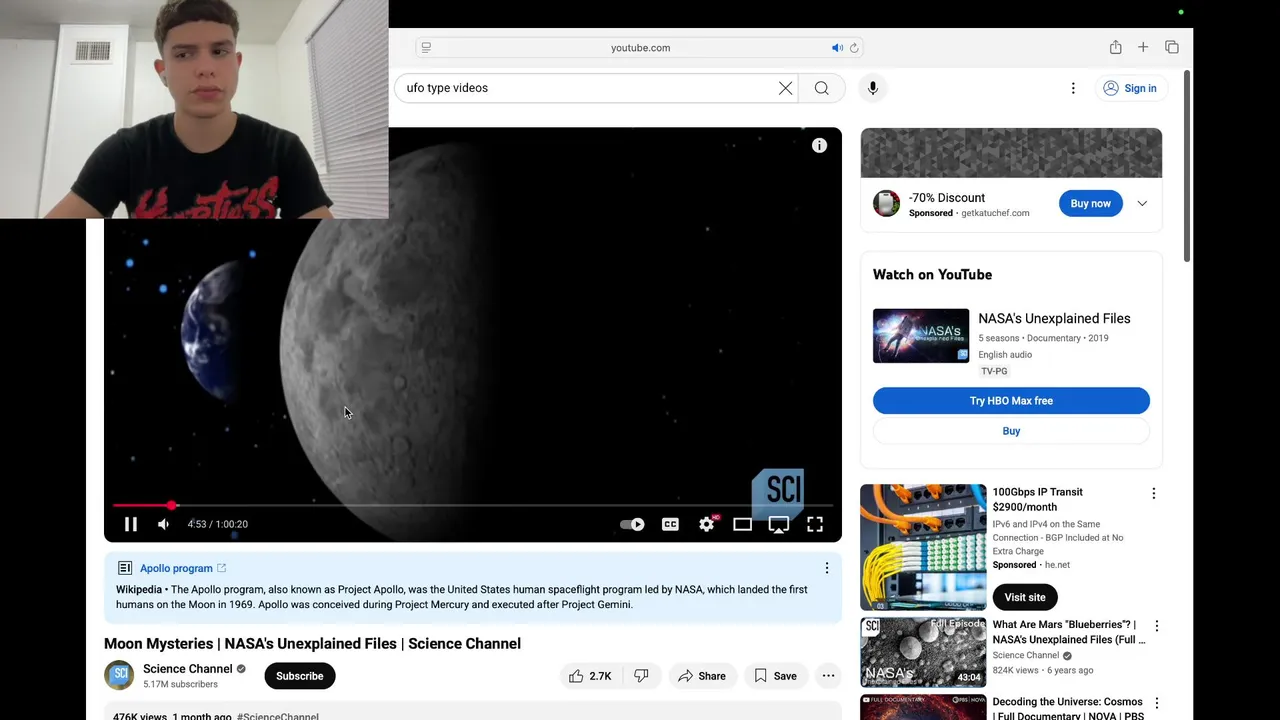Start voice search with microphone
The image size is (1280, 720).
pyautogui.click(x=873, y=88)
